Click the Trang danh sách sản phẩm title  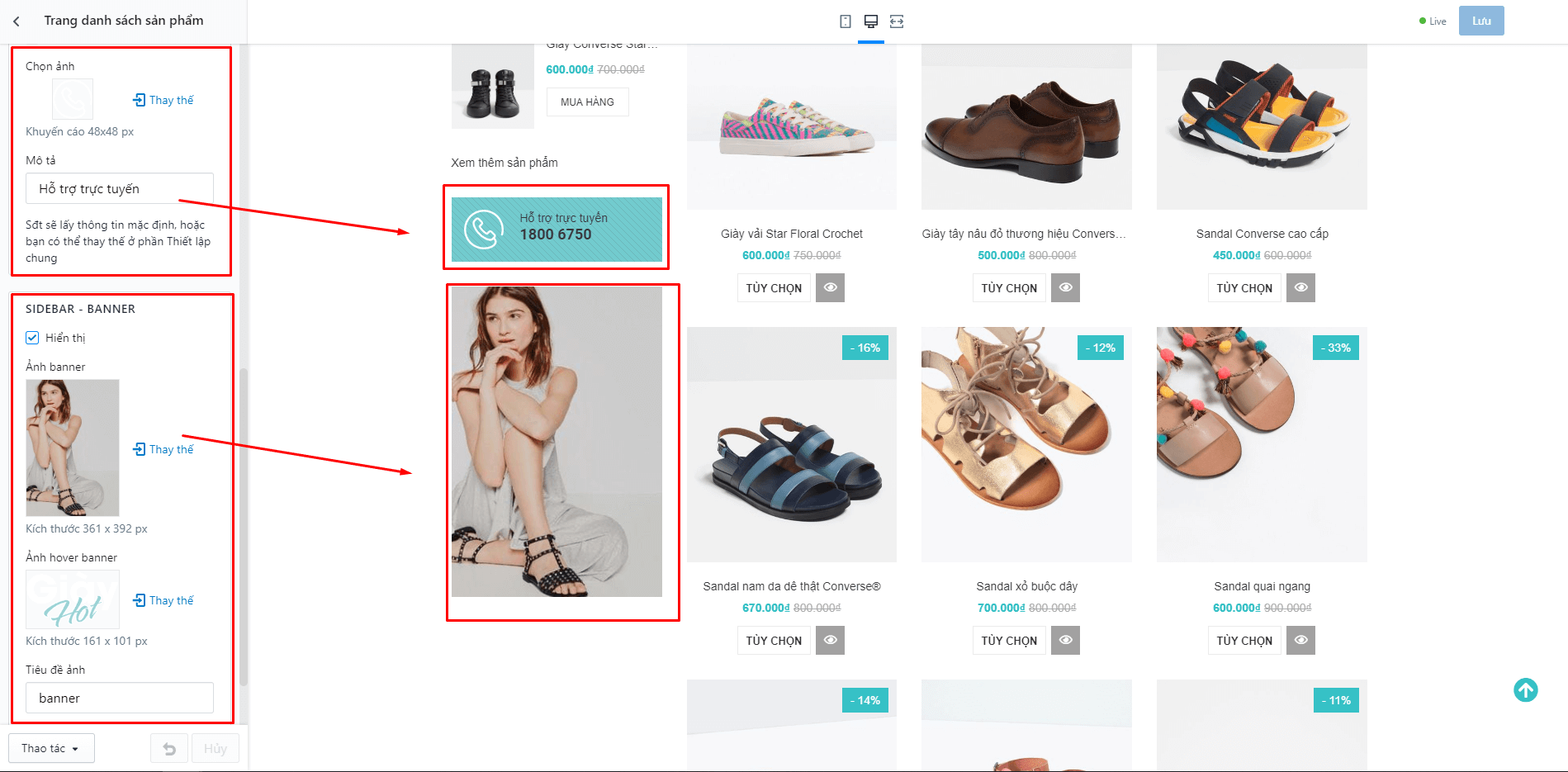coord(124,21)
